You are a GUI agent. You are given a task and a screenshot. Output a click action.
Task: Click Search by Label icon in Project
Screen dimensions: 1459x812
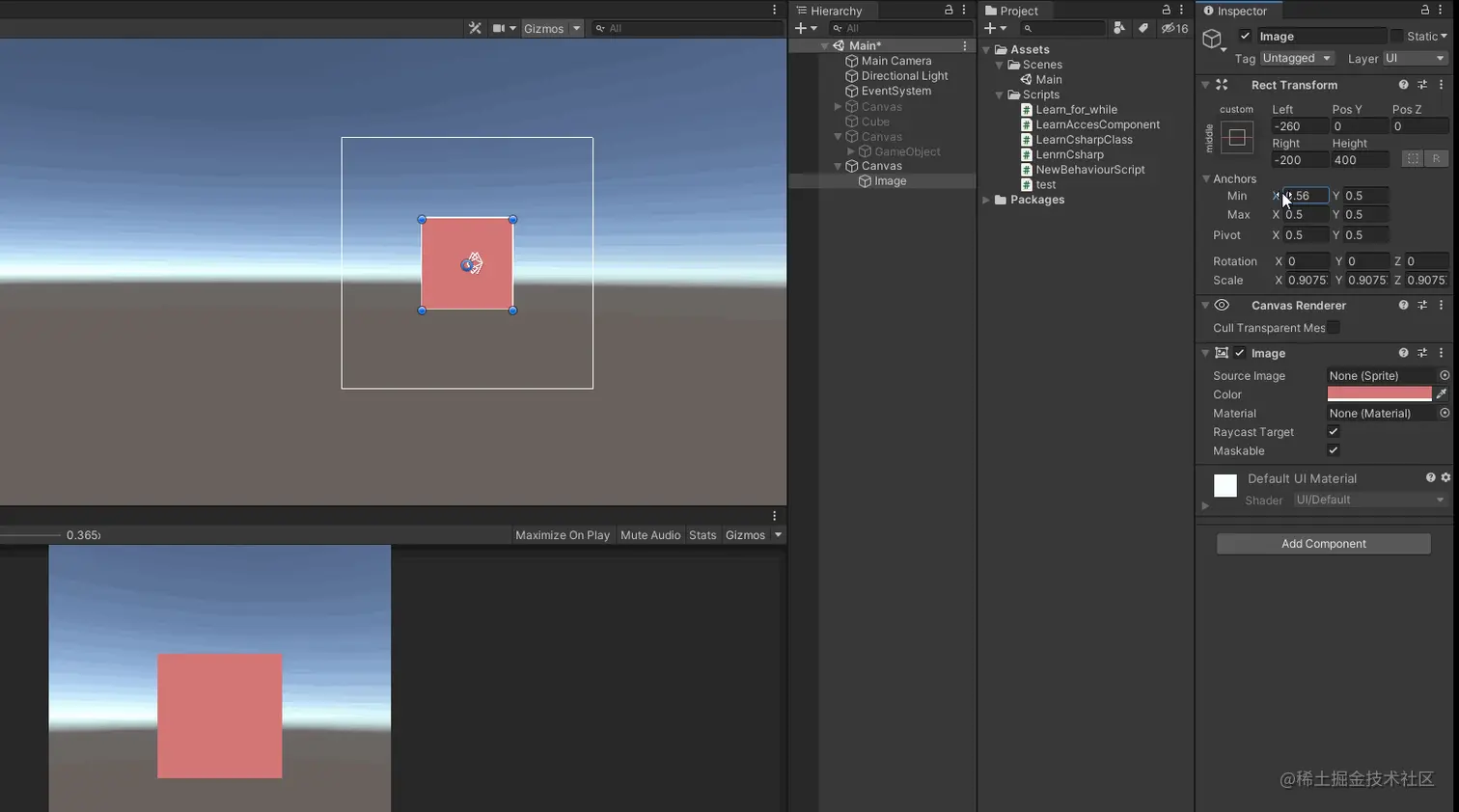[x=1143, y=28]
